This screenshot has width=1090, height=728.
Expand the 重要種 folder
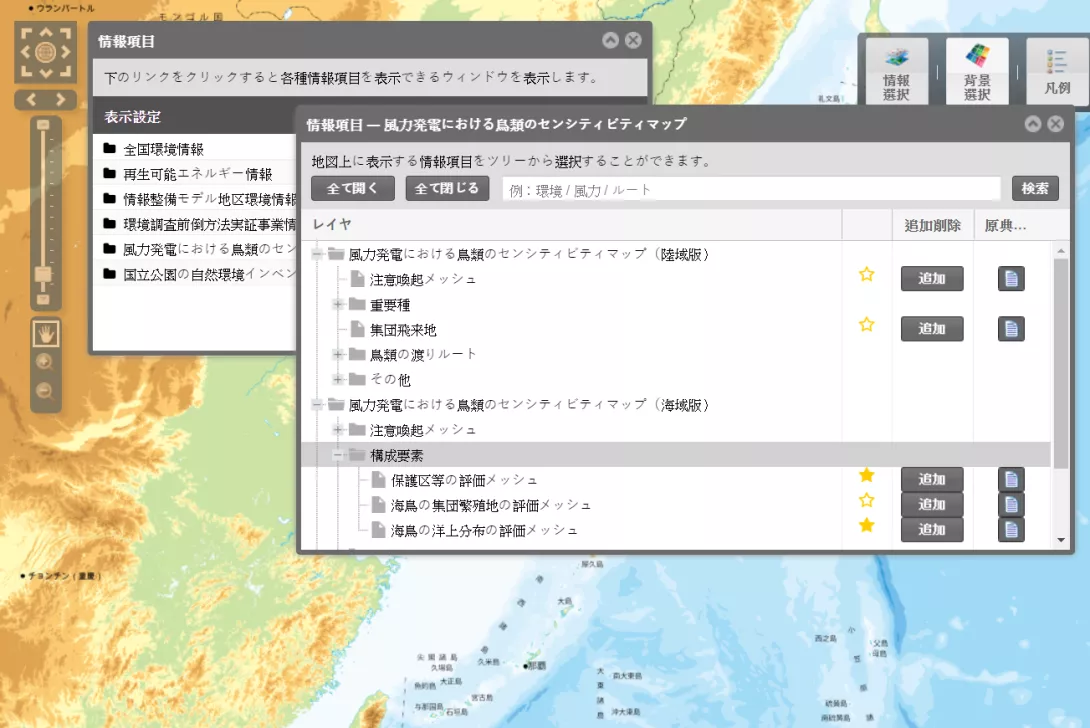(x=338, y=305)
